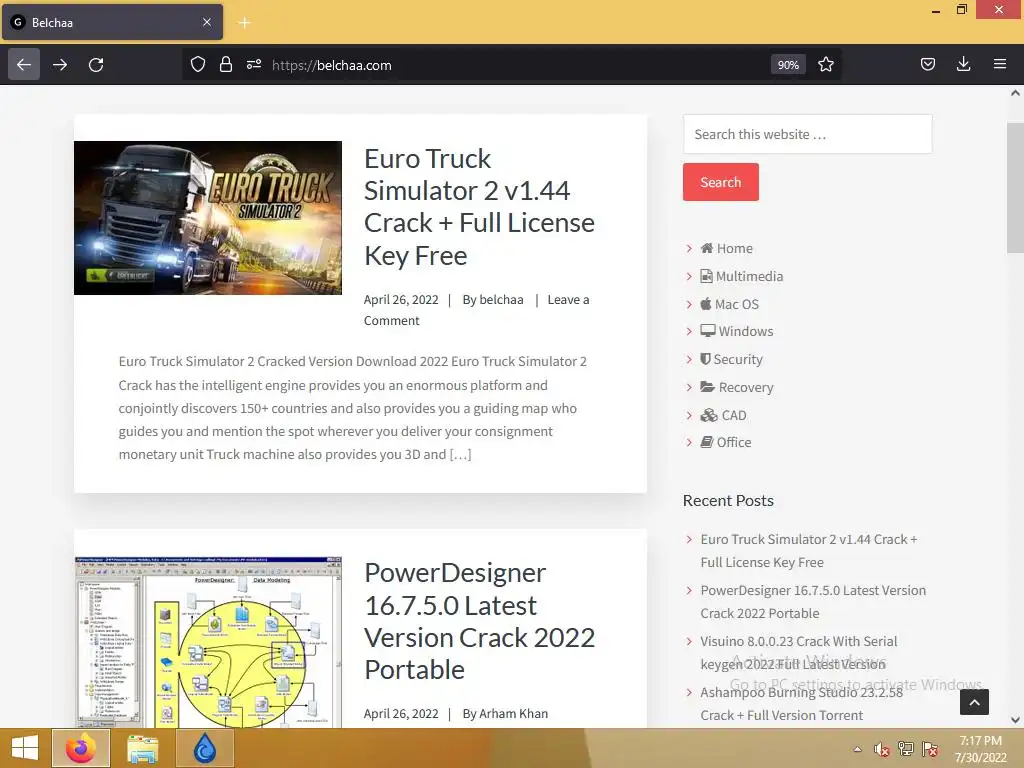
Task: Open the PowerDesigner 16.7.5.0 article title
Action: (x=479, y=620)
